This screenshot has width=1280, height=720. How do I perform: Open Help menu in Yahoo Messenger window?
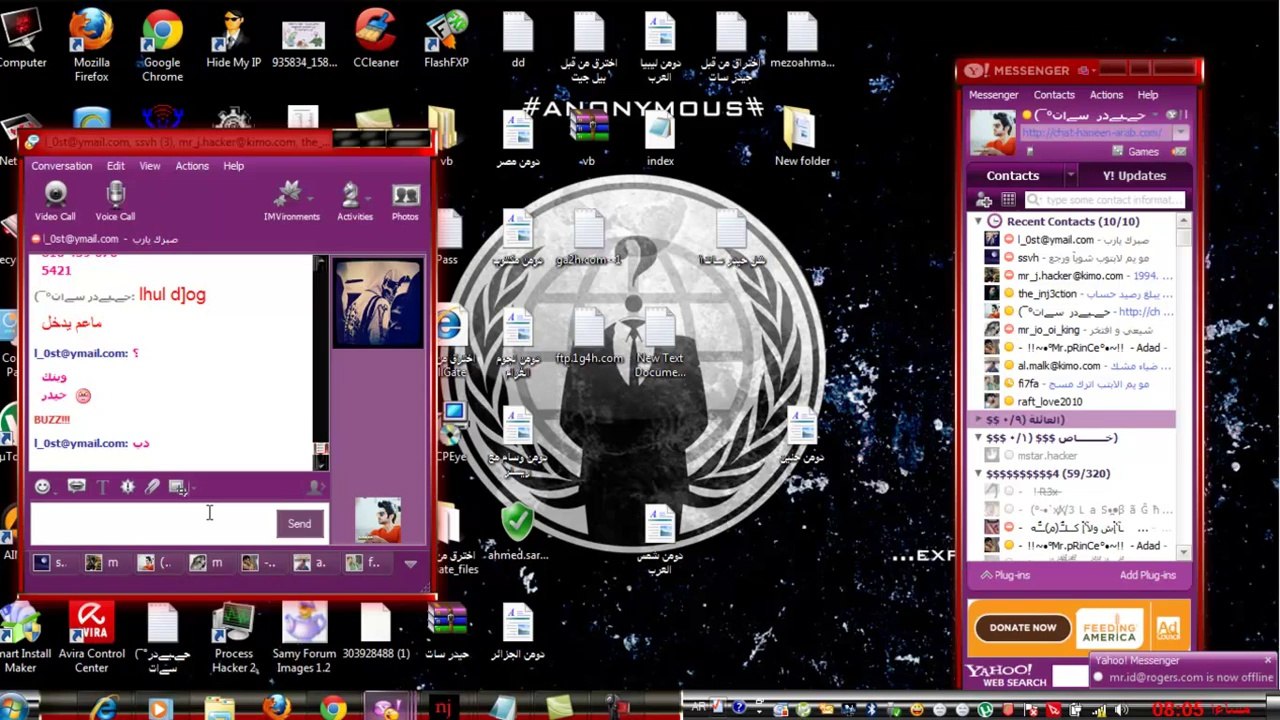point(1147,95)
